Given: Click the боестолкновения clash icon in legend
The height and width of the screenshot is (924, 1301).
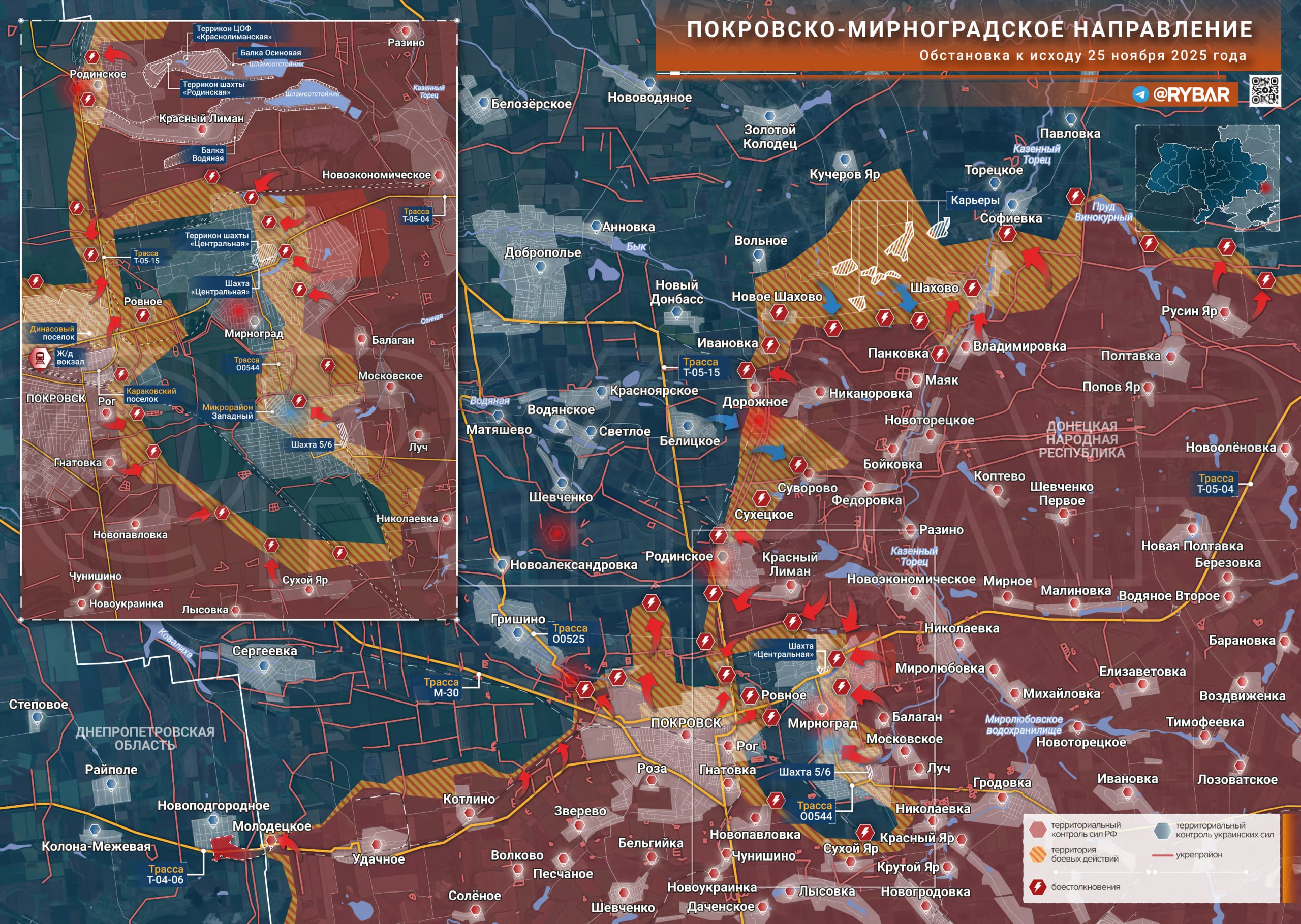Looking at the screenshot, I should 1038,886.
